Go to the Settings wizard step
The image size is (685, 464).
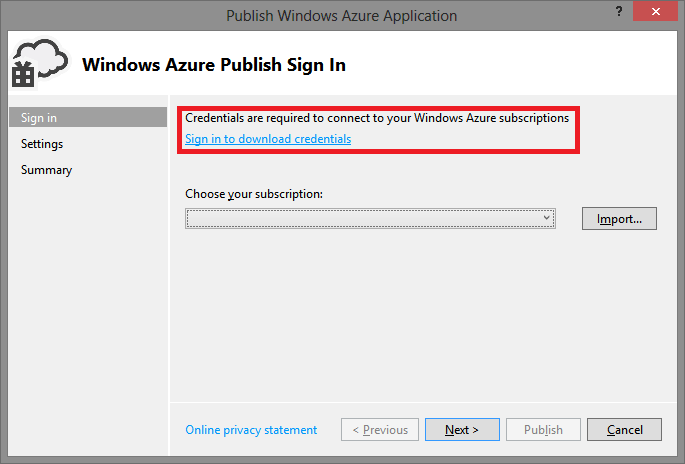[x=42, y=144]
